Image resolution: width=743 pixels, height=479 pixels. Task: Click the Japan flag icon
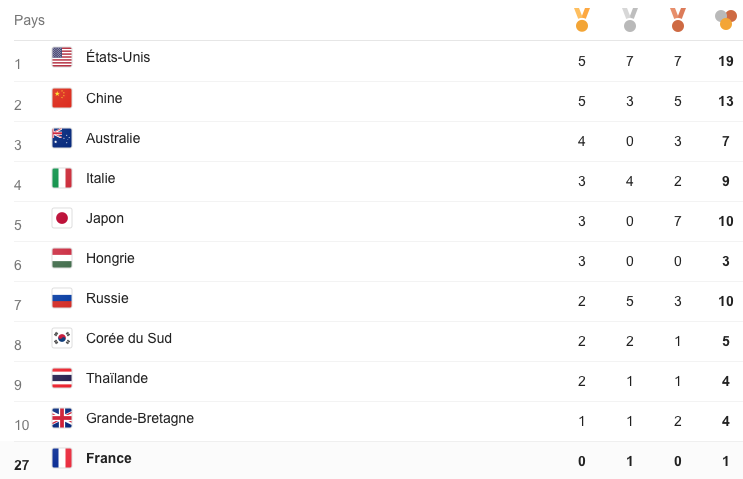pyautogui.click(x=62, y=218)
